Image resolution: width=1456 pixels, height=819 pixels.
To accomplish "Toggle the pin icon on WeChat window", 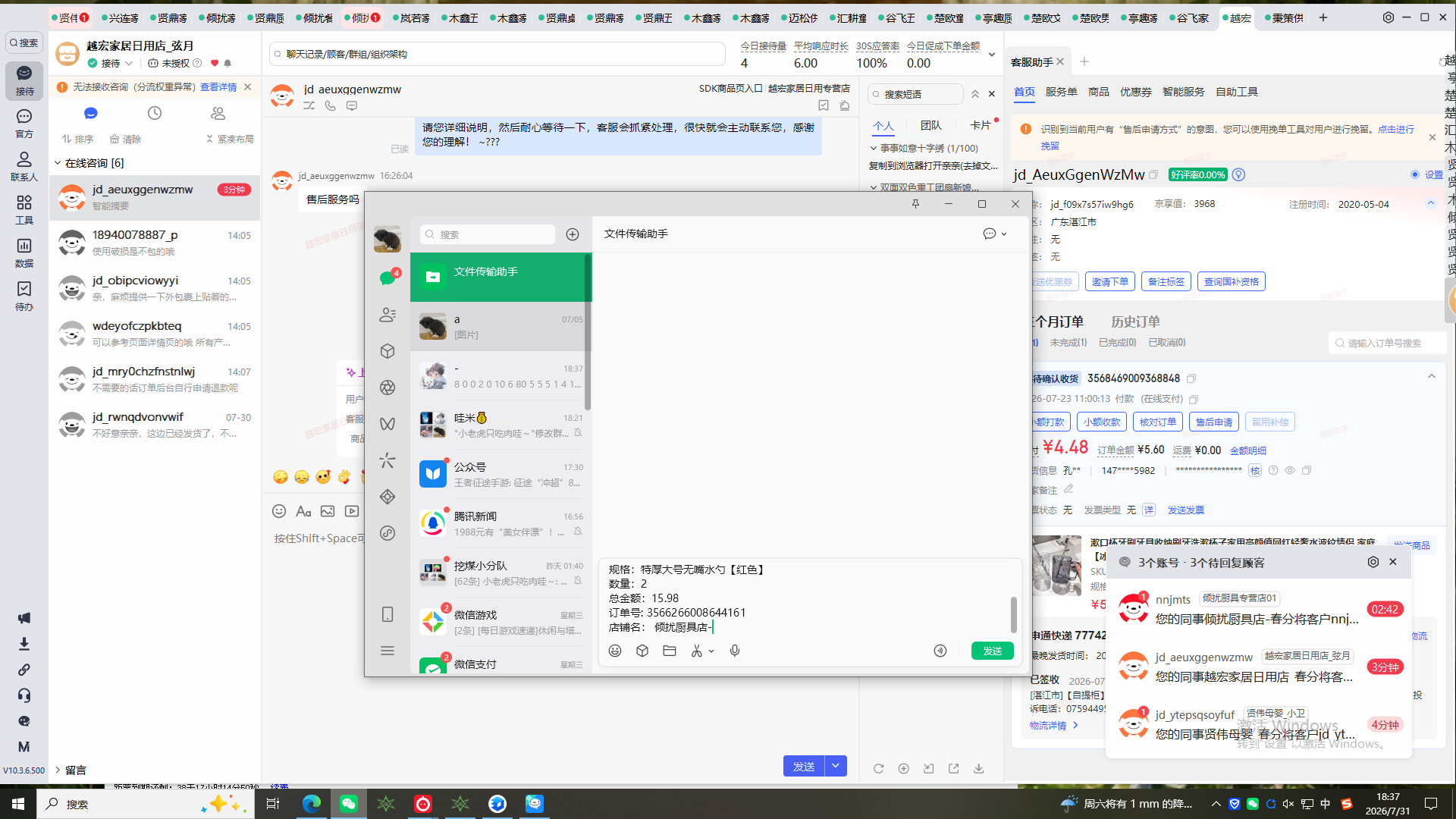I will pos(915,204).
